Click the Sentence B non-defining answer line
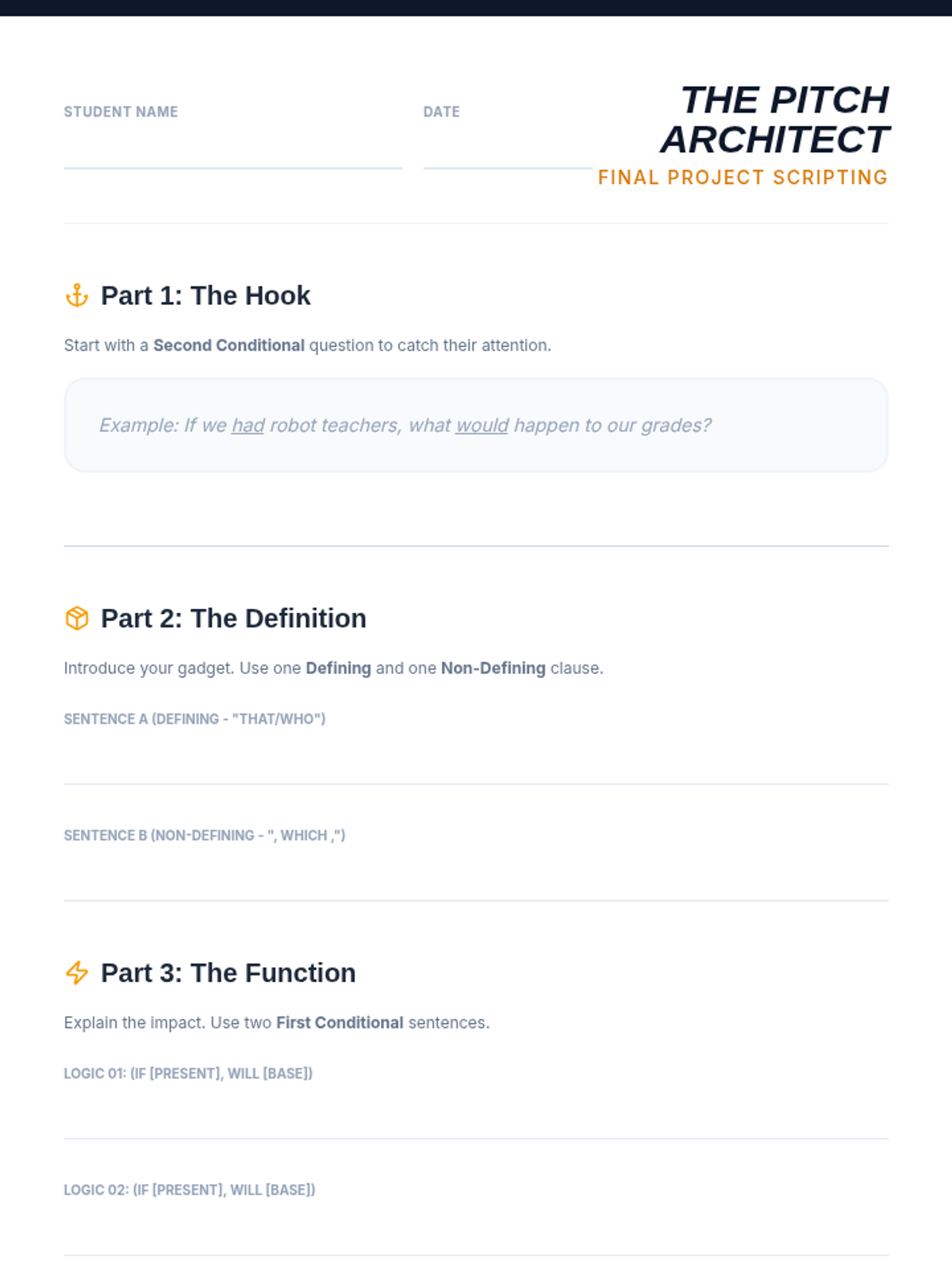The image size is (952, 1270). (x=476, y=878)
